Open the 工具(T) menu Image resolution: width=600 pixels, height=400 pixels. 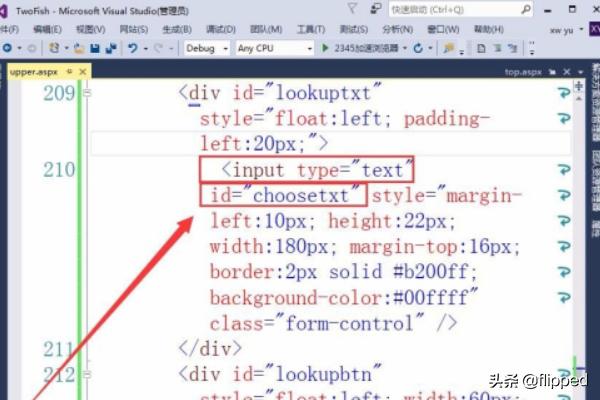(311, 29)
